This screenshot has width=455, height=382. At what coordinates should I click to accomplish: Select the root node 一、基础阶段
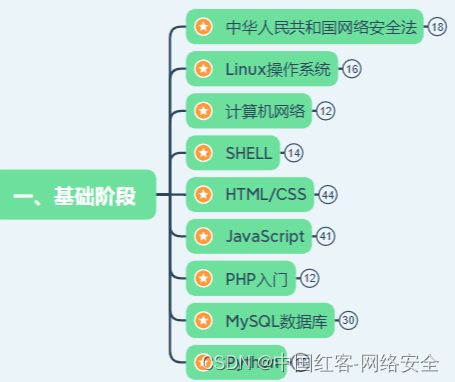click(x=77, y=195)
